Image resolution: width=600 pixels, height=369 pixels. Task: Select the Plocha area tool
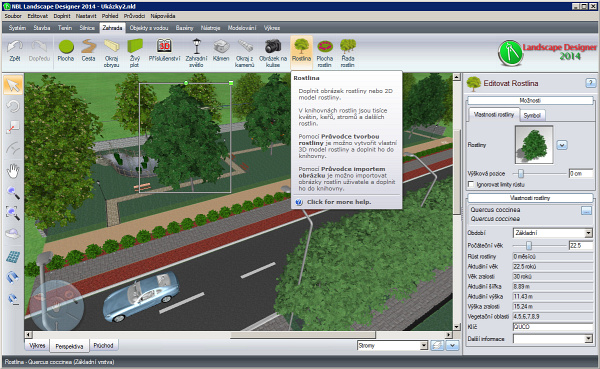[x=66, y=51]
